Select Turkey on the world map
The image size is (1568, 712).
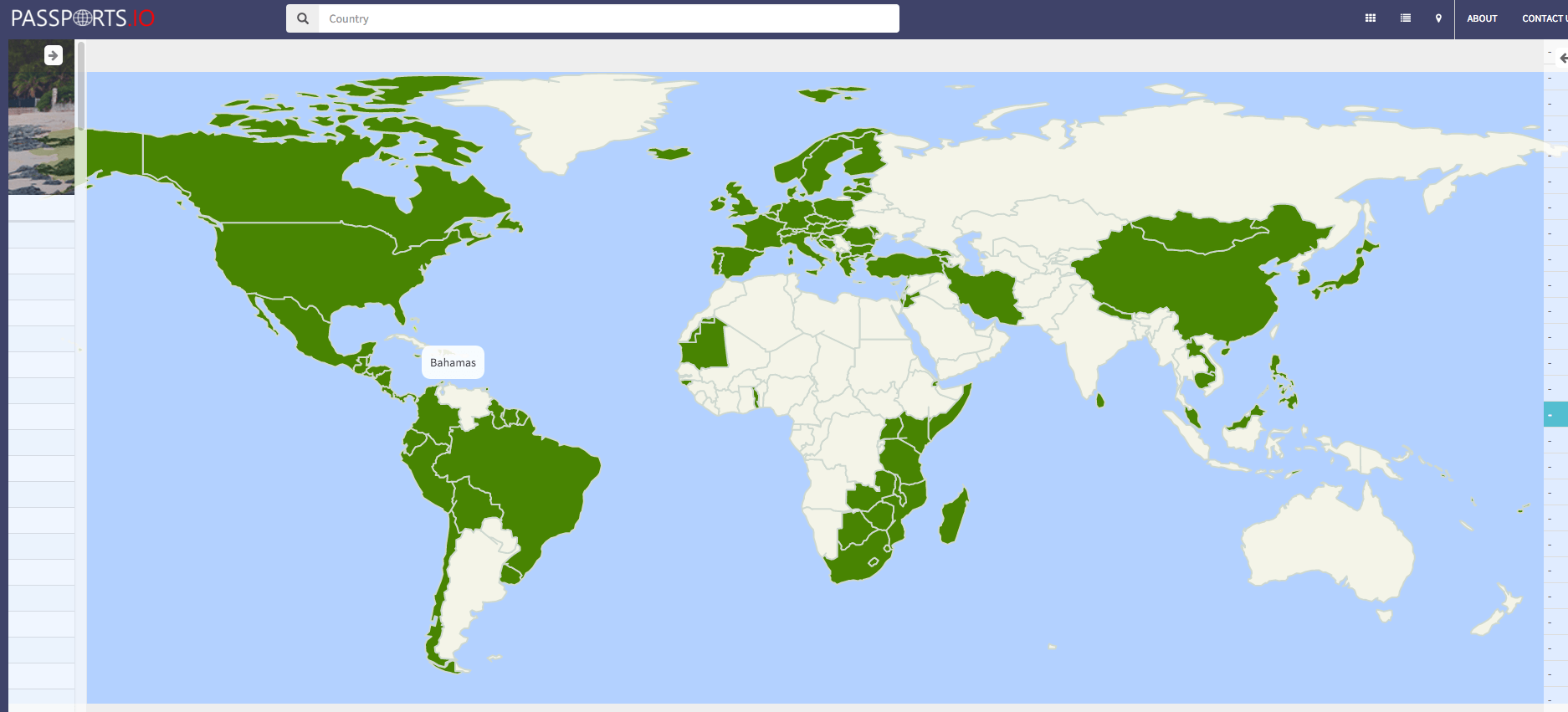(x=905, y=266)
